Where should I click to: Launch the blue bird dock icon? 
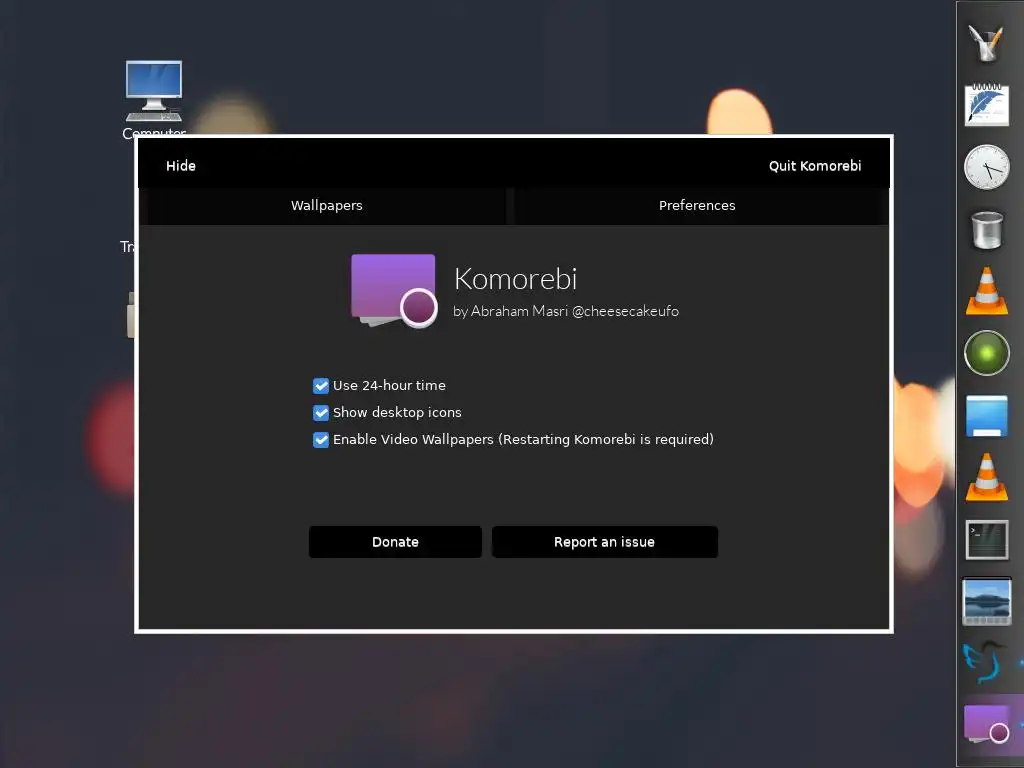pyautogui.click(x=985, y=663)
